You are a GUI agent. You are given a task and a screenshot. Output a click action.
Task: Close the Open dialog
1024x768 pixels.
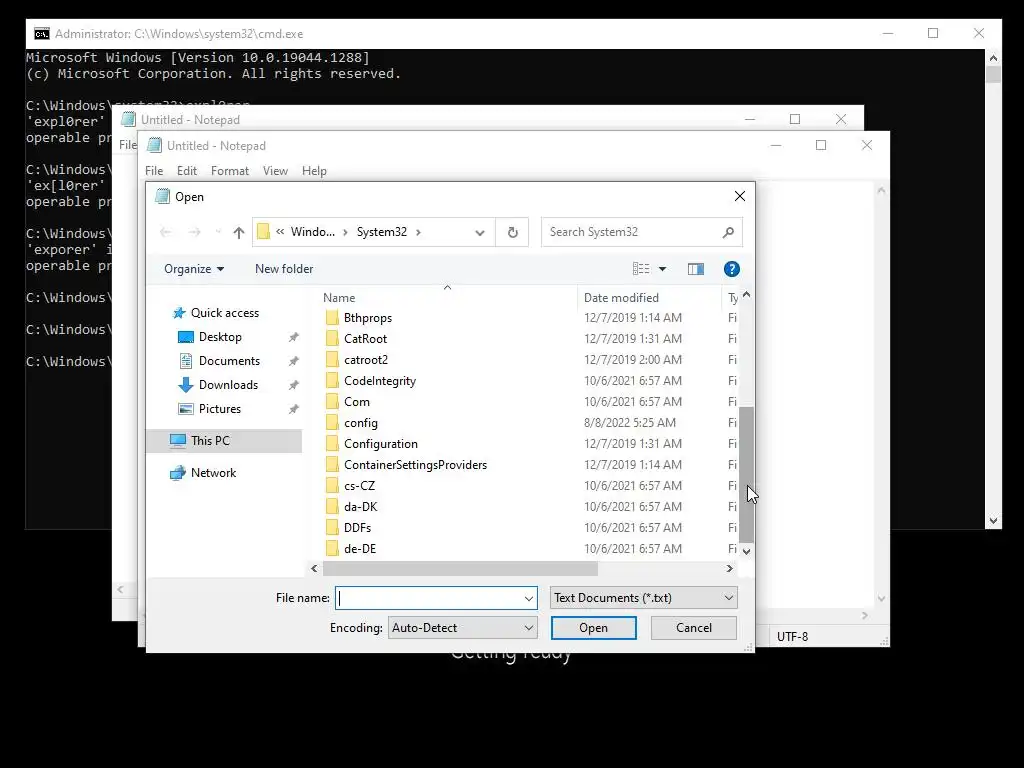(739, 197)
